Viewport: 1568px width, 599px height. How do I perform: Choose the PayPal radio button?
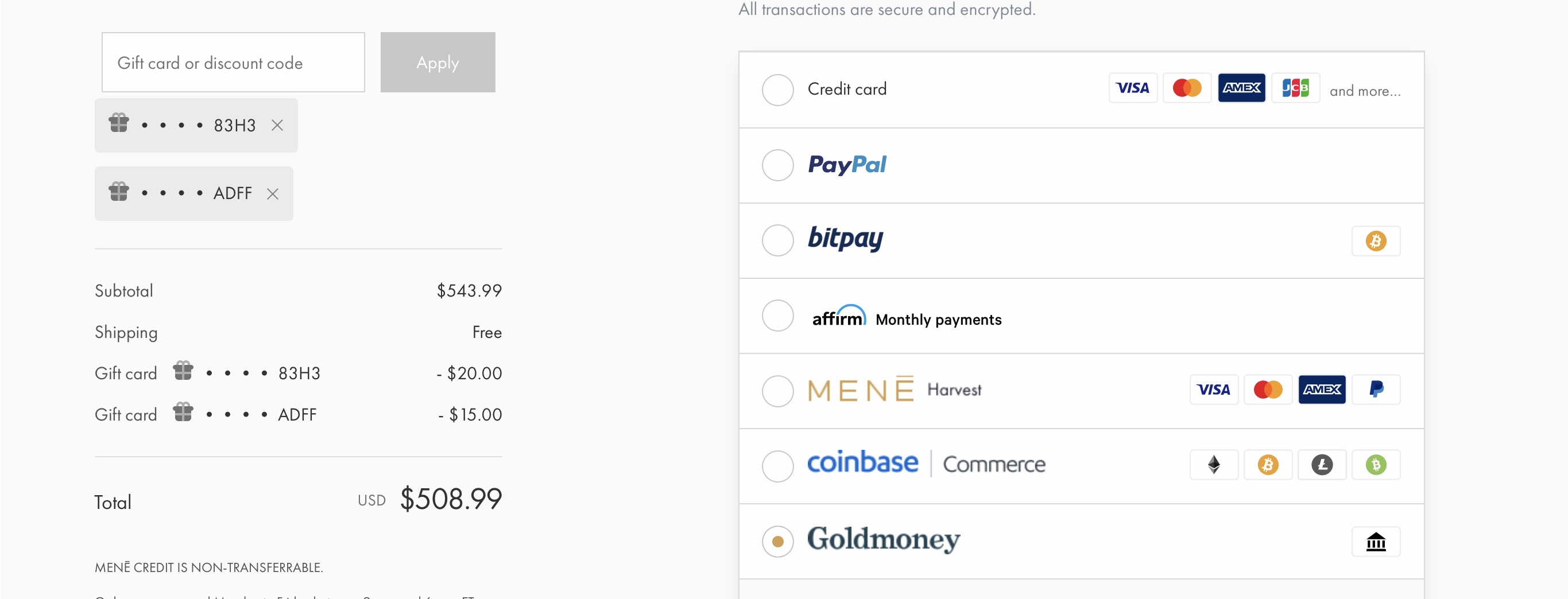coord(777,165)
